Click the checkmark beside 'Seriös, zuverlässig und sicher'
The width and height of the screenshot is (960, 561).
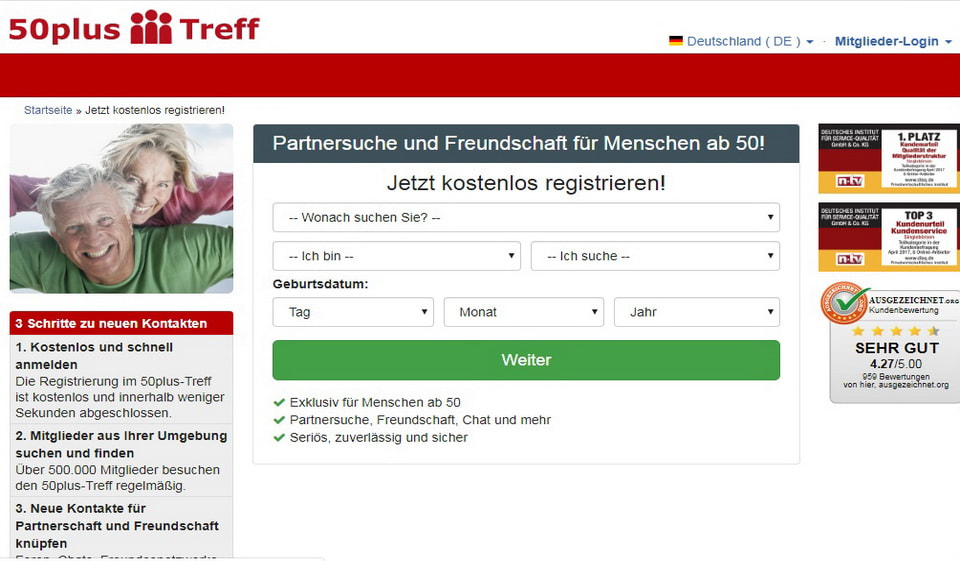(279, 438)
